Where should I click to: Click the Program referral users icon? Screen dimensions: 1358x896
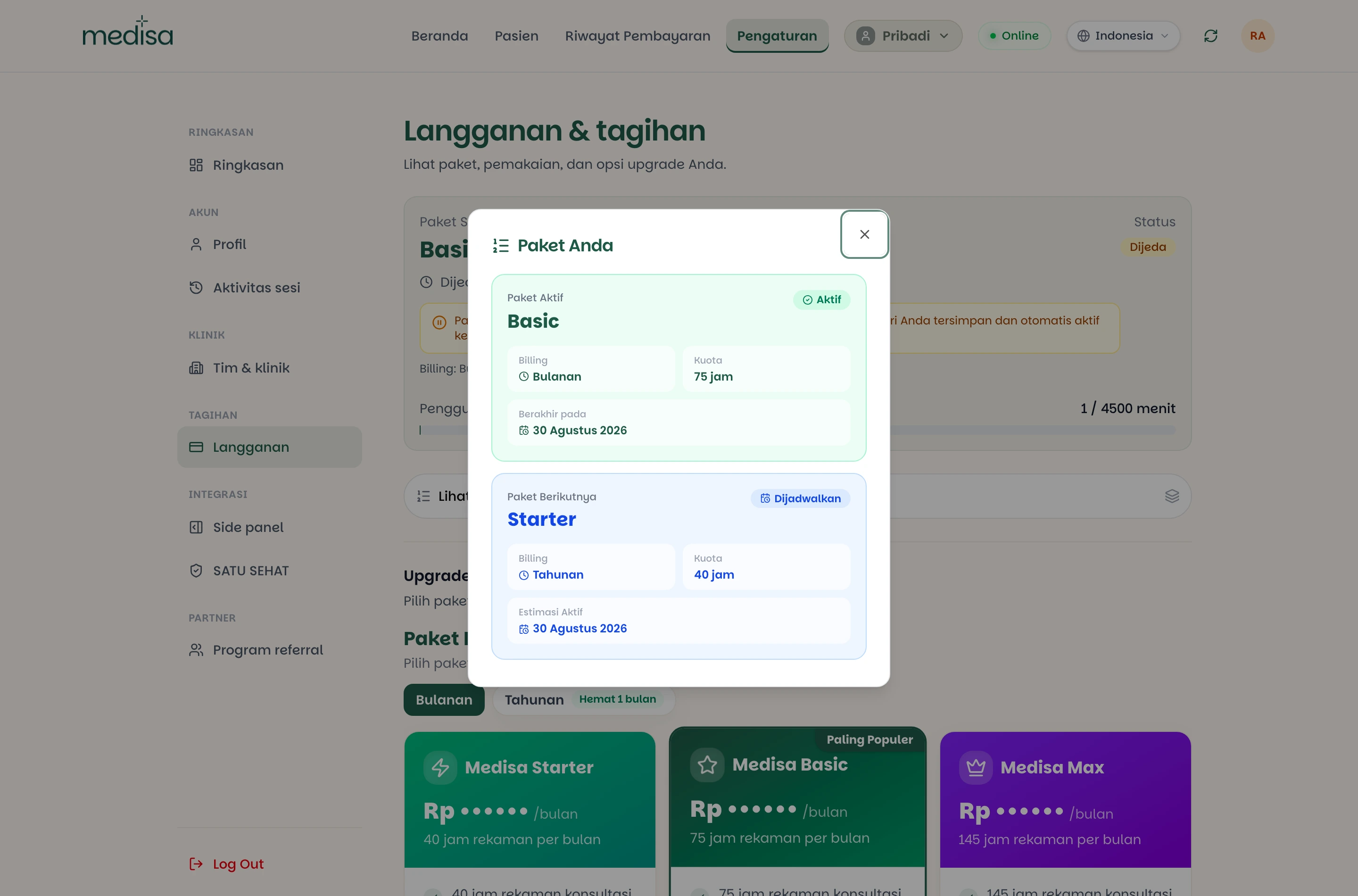click(196, 650)
